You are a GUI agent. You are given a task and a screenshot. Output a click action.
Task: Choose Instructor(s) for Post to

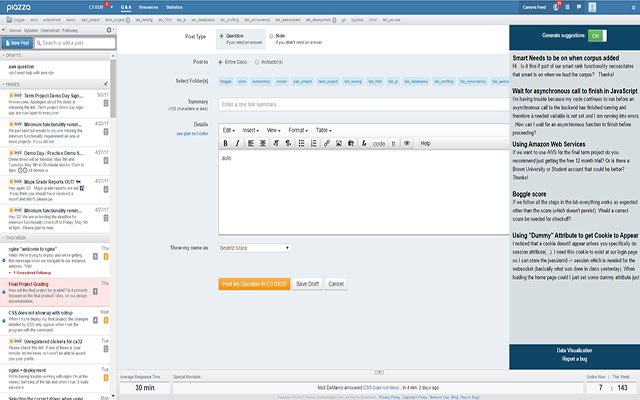[257, 62]
